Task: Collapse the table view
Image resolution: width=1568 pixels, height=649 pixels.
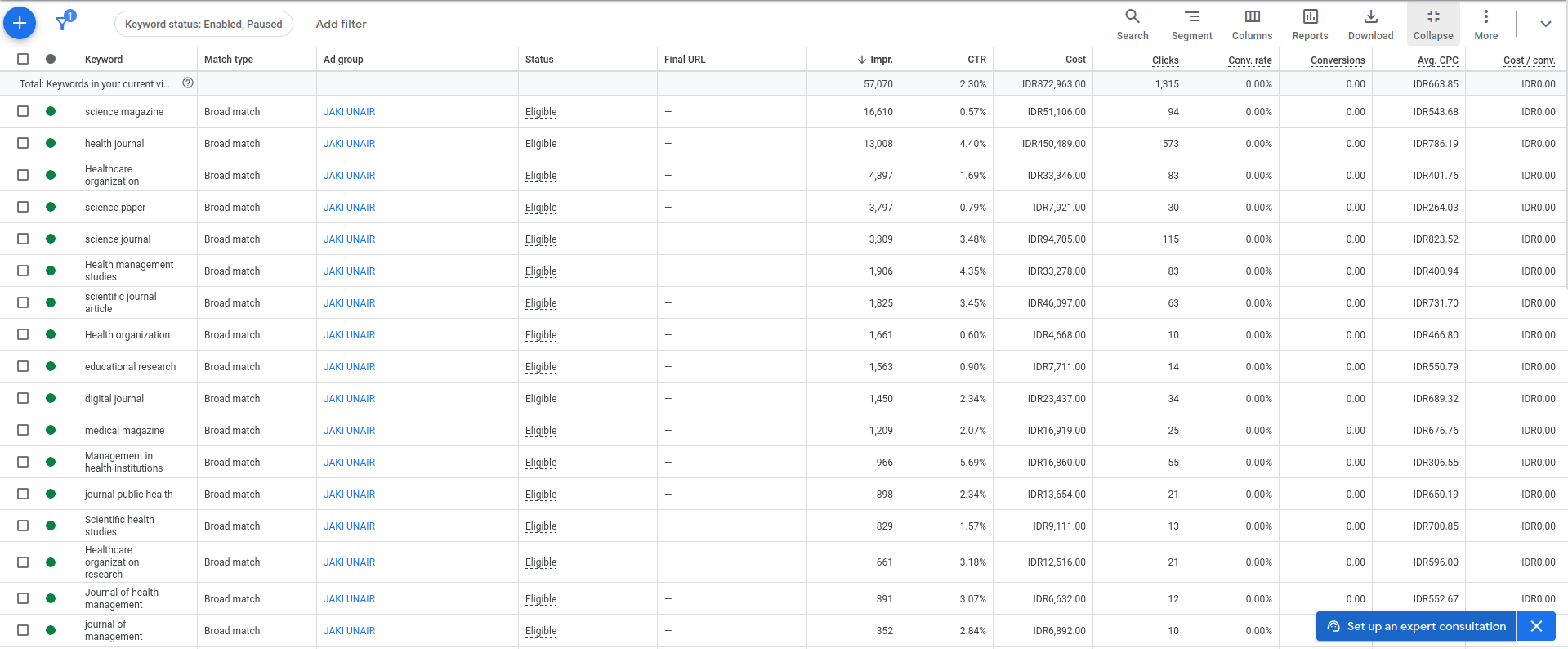Action: point(1433,25)
